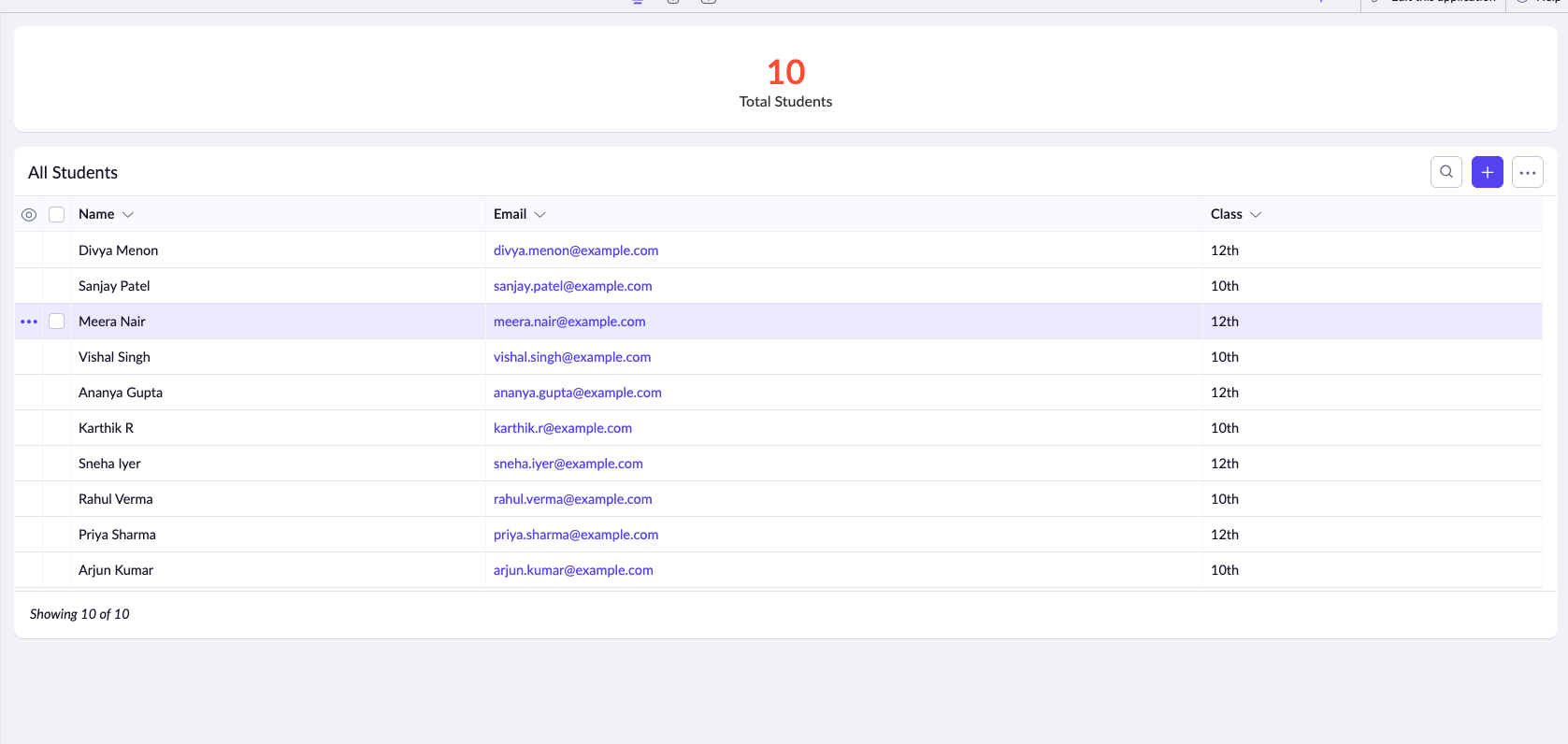Open email karthik.r@example.com
1568x744 pixels.
tap(563, 428)
